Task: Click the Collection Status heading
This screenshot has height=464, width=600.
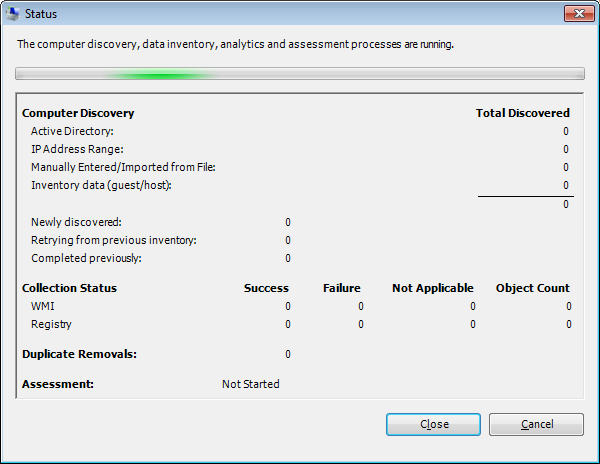Action: (x=69, y=288)
